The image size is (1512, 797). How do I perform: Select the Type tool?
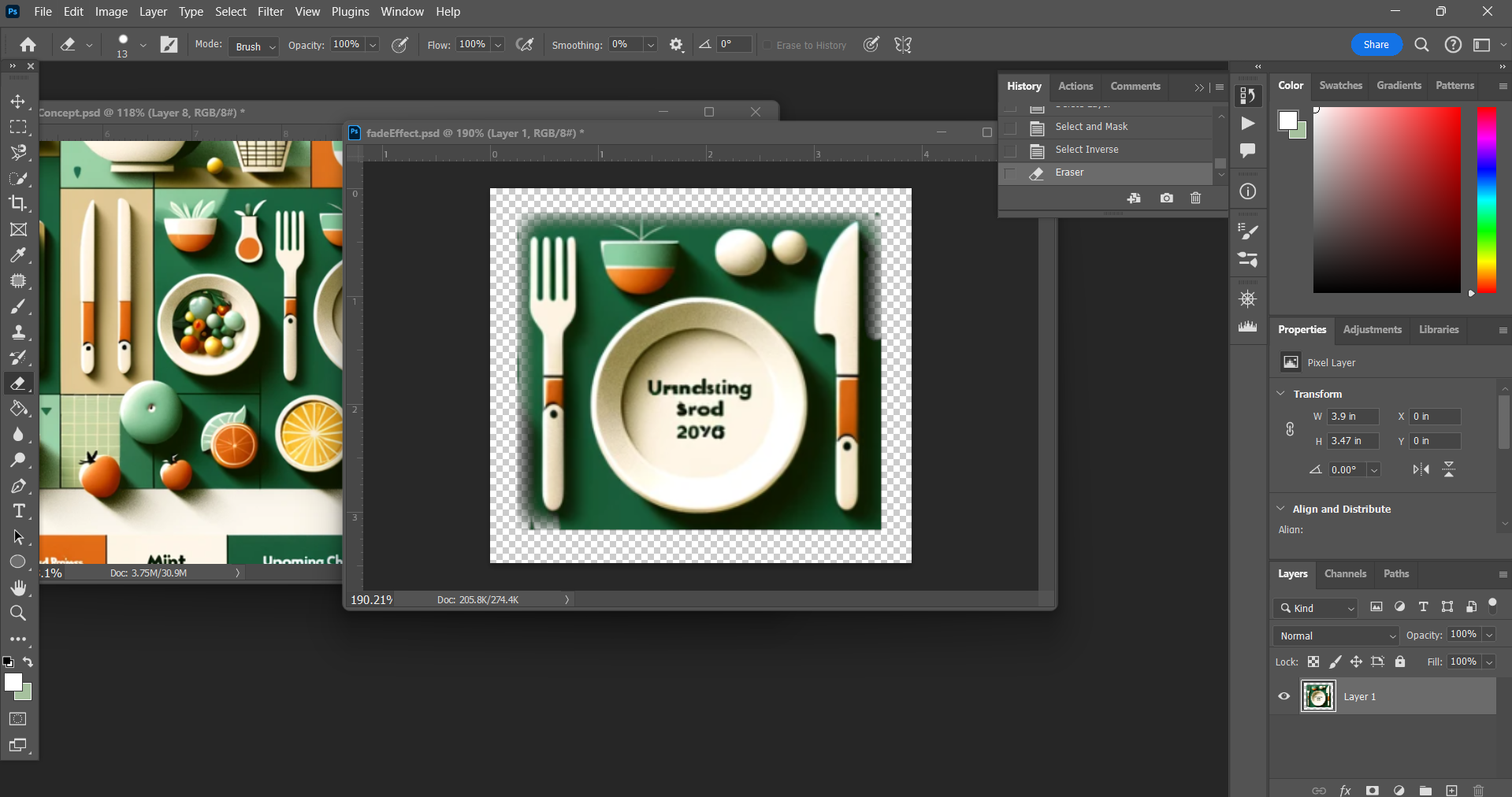pos(18,510)
